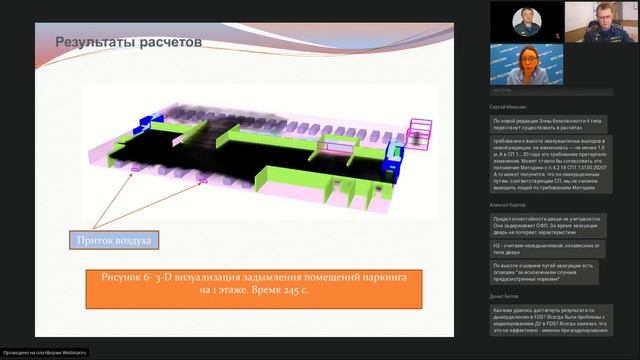The image size is (640, 360).
Task: Click chat message about Зоны безопасности 4 типа
Action: tap(548, 124)
